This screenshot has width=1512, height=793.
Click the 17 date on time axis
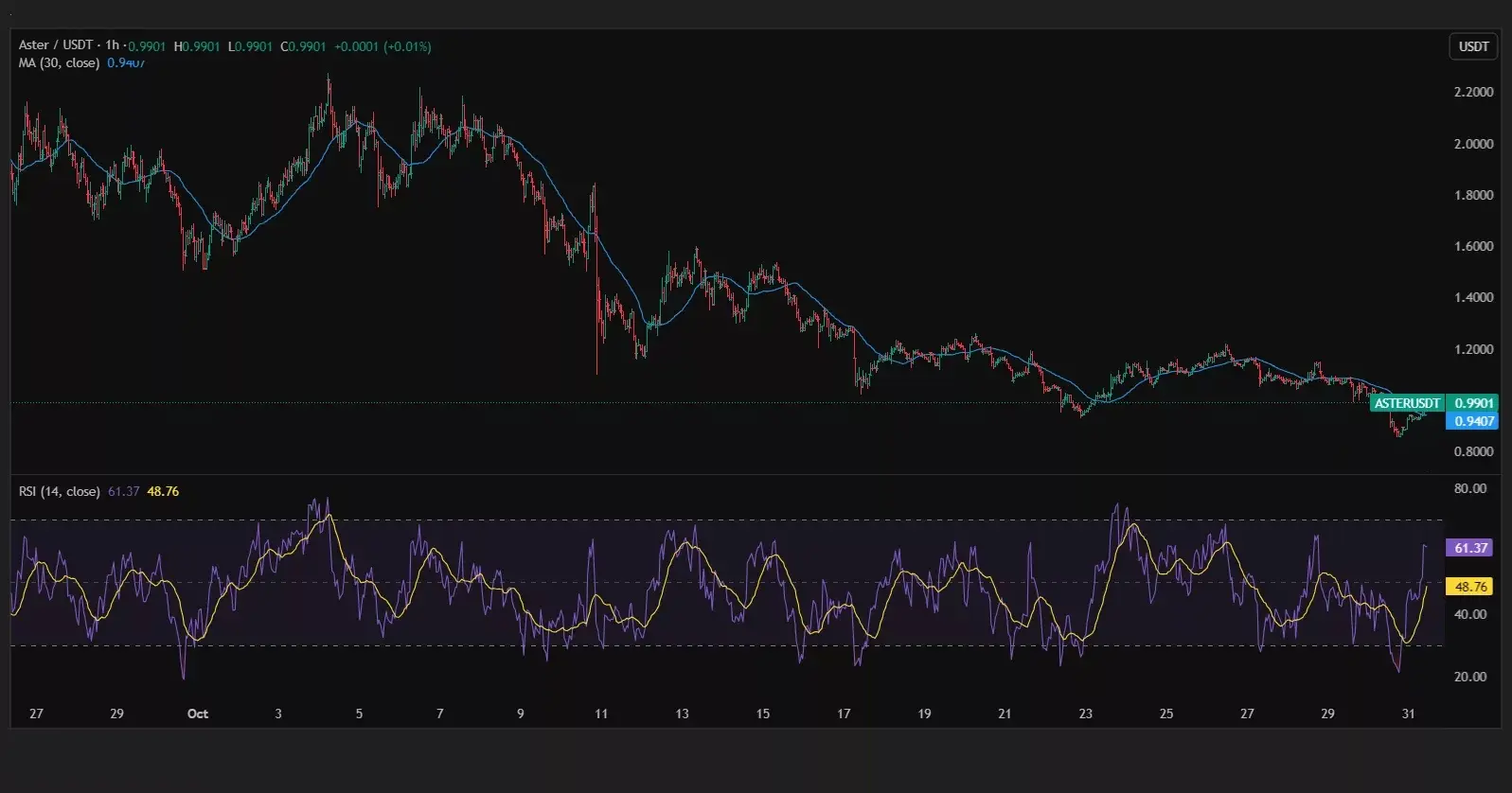[x=844, y=714]
